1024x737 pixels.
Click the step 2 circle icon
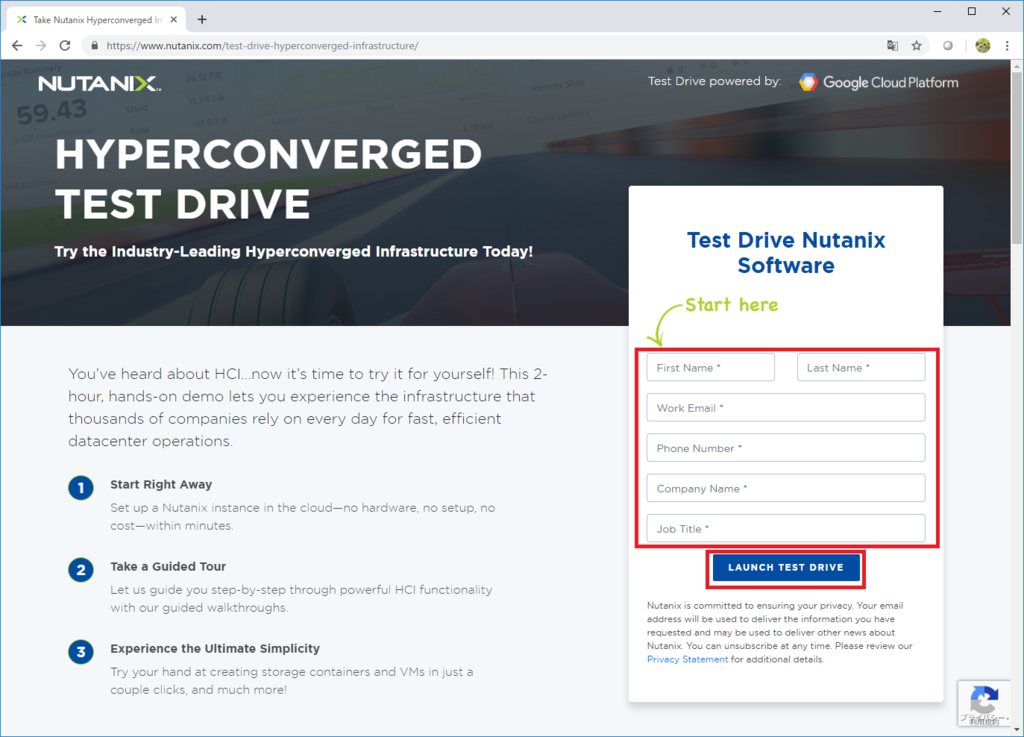pyautogui.click(x=81, y=570)
